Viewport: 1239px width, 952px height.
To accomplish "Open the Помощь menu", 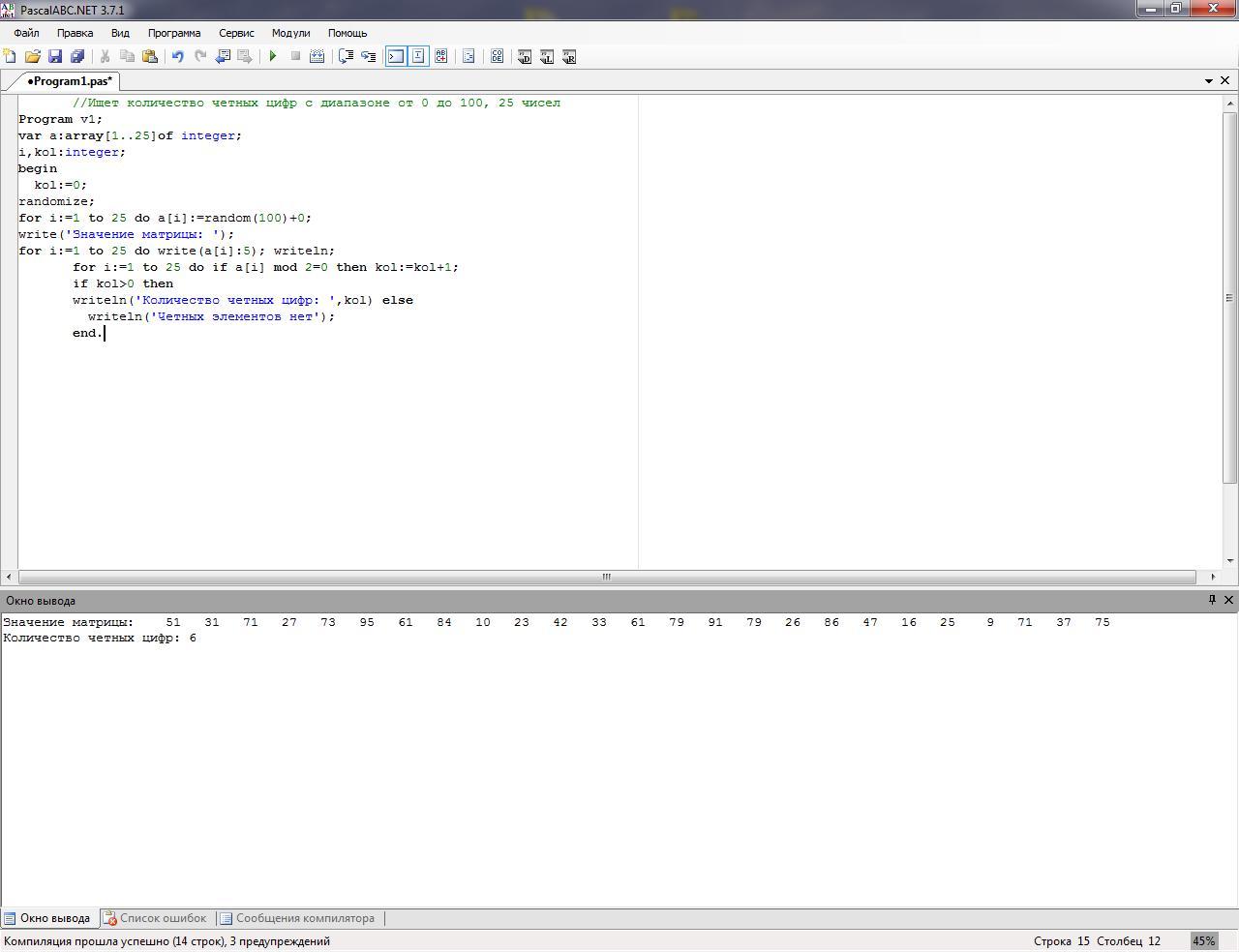I will (x=348, y=33).
